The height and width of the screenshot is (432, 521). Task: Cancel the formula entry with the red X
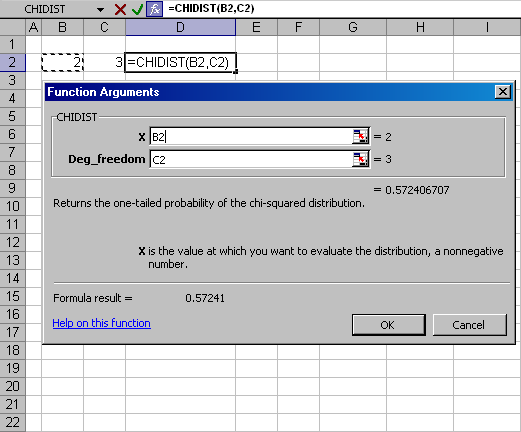point(120,9)
